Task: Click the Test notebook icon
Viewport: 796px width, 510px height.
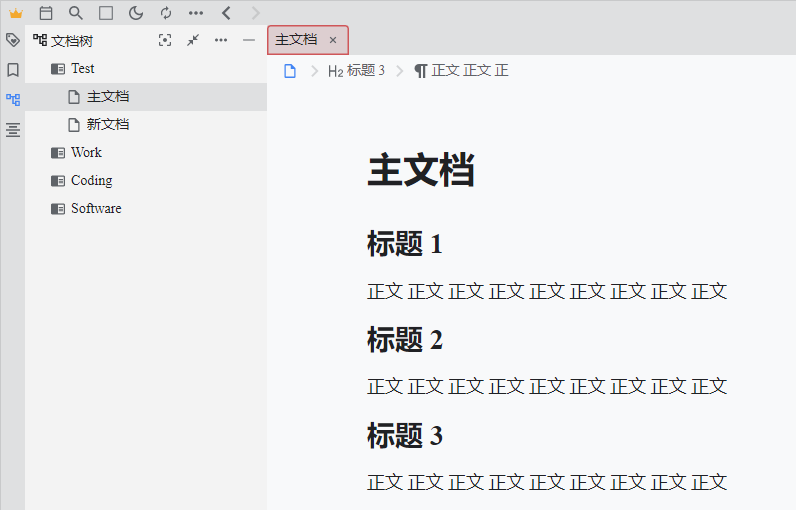Action: point(58,69)
